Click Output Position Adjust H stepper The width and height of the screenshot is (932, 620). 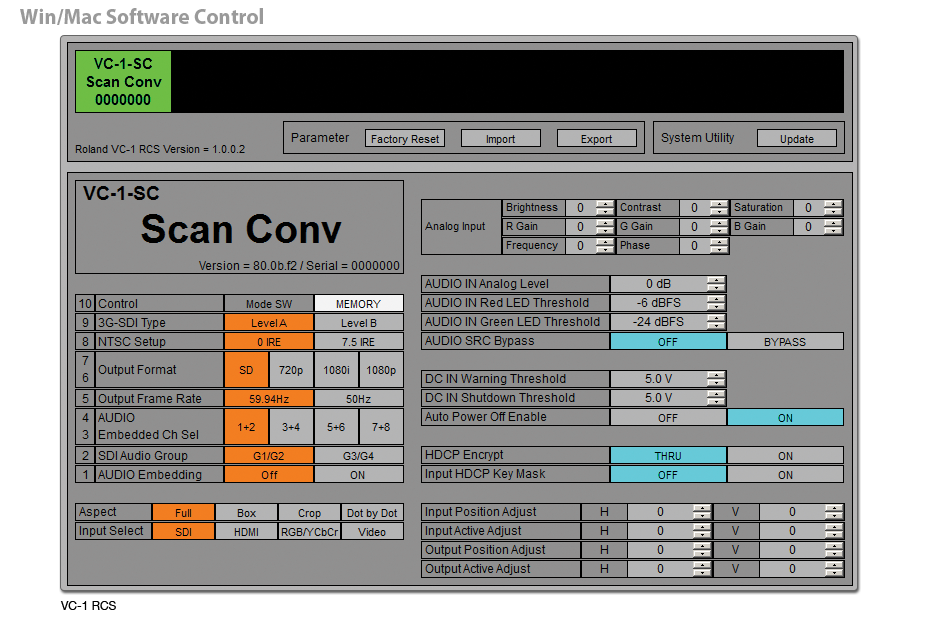(702, 550)
